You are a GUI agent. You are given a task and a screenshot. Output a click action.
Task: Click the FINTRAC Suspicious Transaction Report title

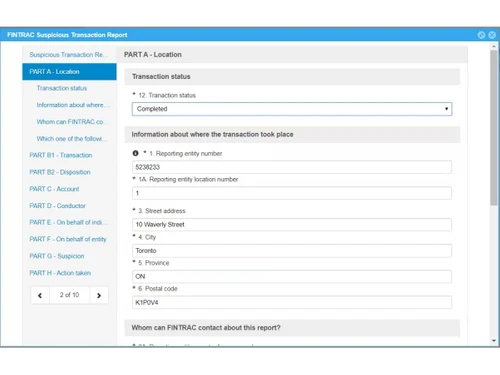pos(67,35)
